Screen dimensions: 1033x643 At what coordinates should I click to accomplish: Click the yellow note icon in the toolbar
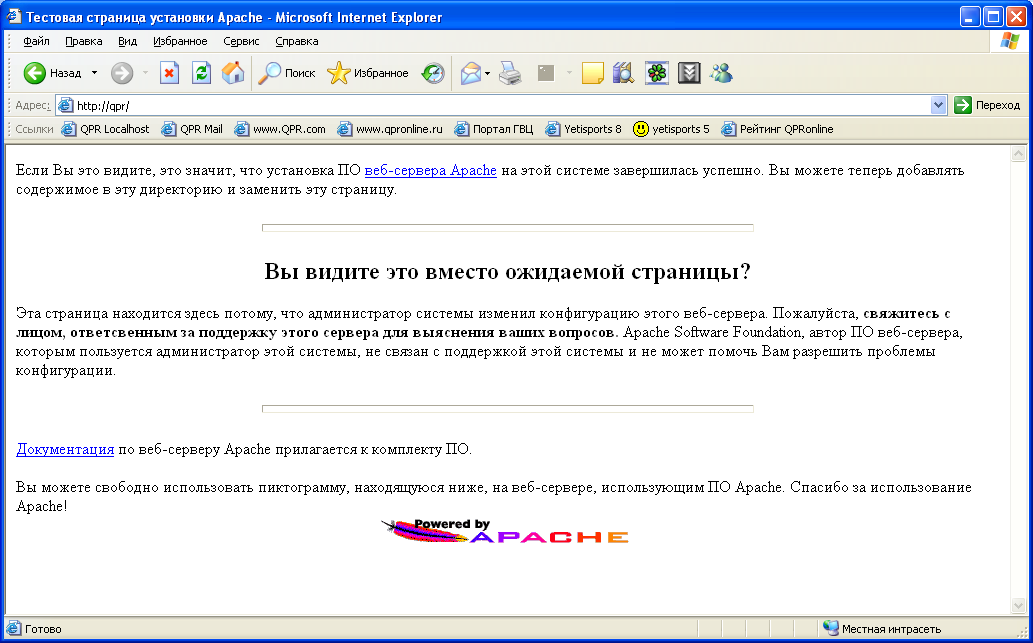click(593, 73)
